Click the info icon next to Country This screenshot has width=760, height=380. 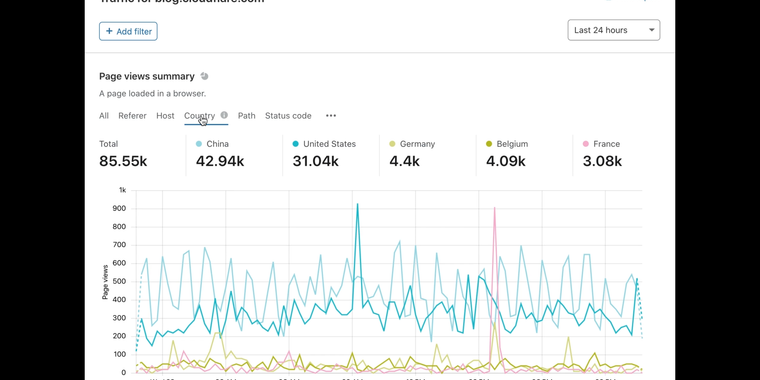[x=224, y=115]
